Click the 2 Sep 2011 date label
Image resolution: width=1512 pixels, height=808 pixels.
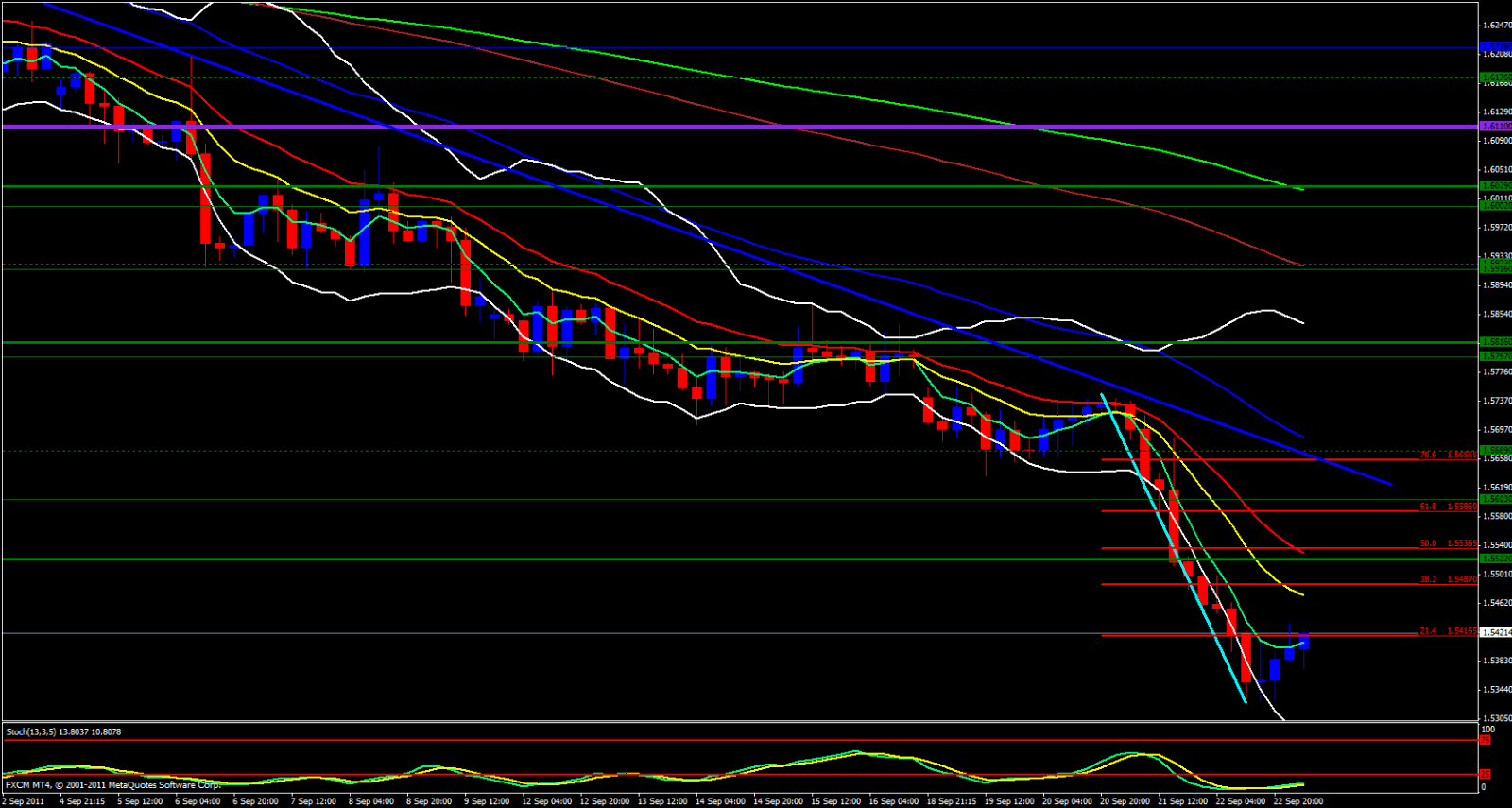[x=24, y=801]
